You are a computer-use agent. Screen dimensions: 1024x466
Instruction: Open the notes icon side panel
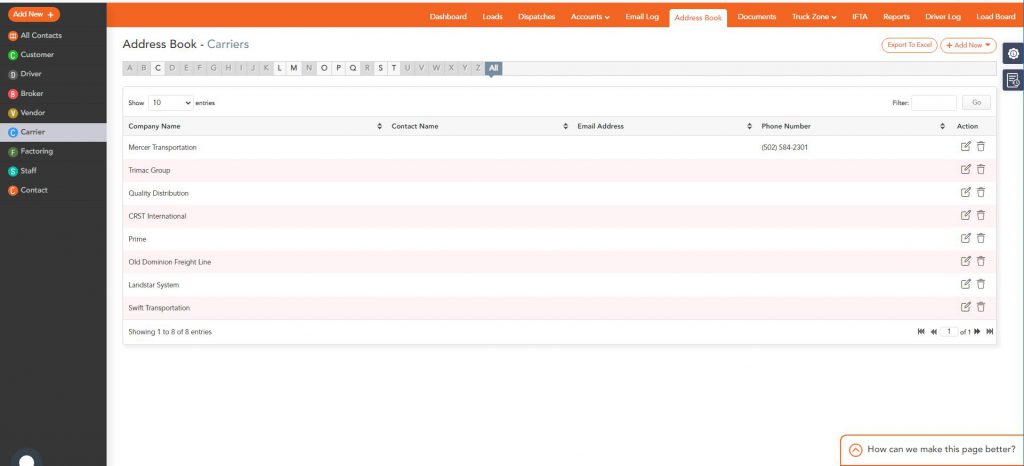1013,80
